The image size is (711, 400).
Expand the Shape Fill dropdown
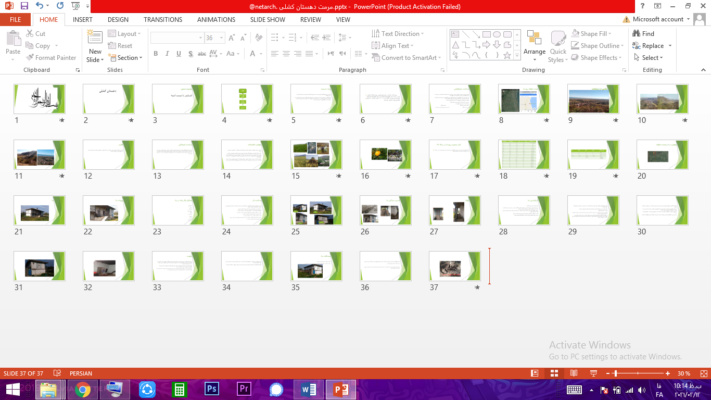pyautogui.click(x=598, y=33)
